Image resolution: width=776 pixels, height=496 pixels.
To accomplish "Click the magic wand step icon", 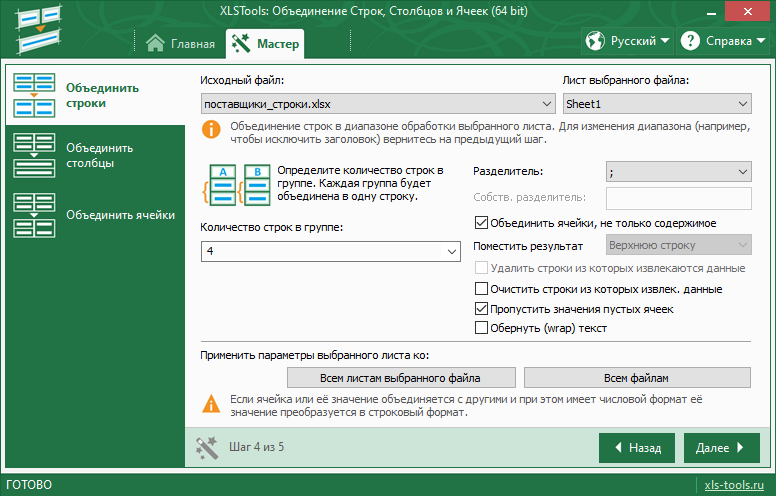I will point(207,447).
